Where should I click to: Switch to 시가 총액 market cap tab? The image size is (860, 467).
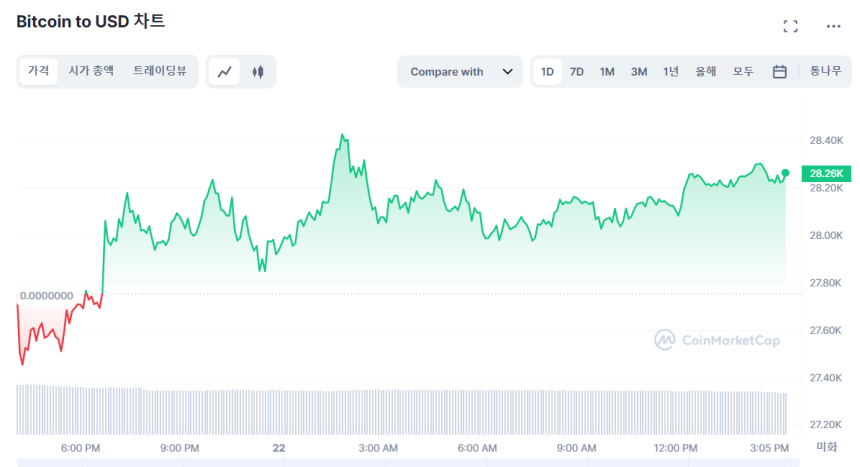(x=91, y=72)
